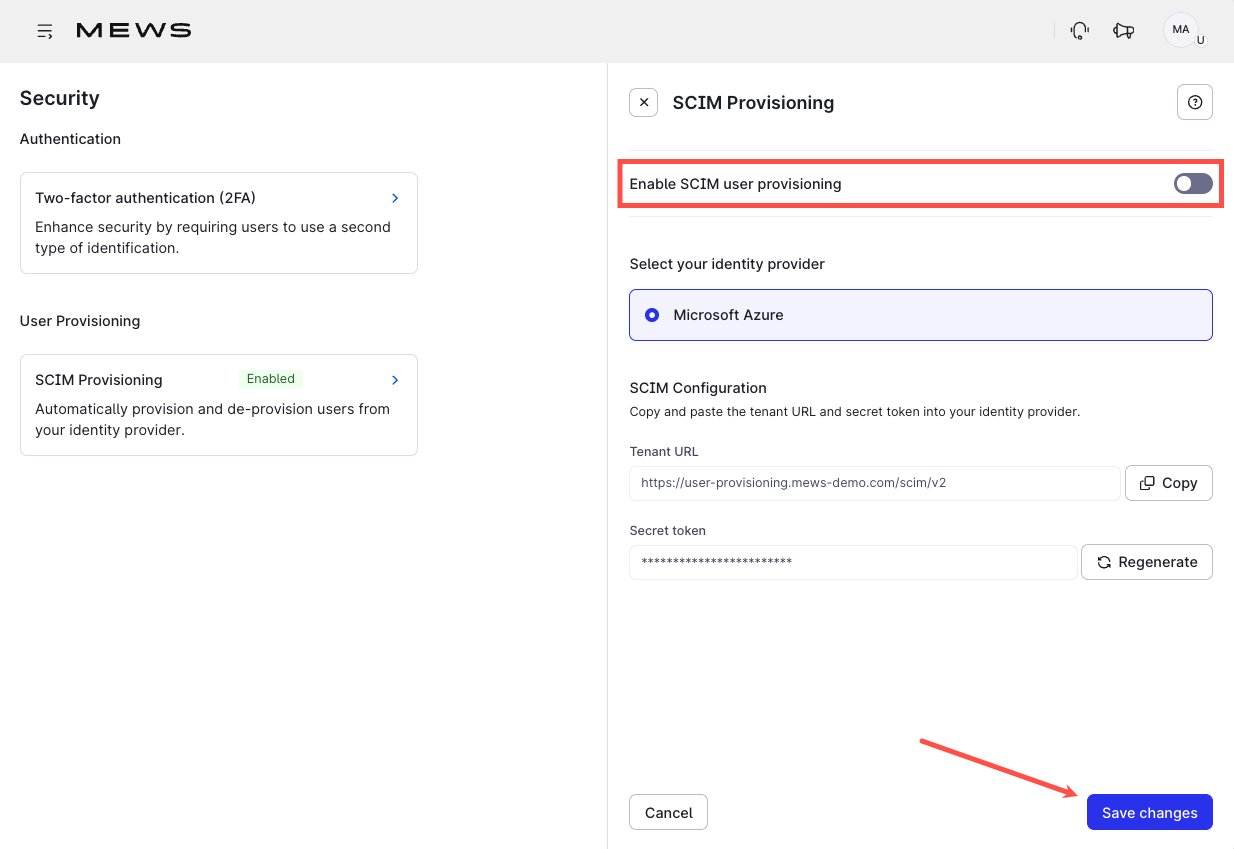Click the SCIM Configuration heading
Screen dimensions: 1234x849
[x=698, y=388]
